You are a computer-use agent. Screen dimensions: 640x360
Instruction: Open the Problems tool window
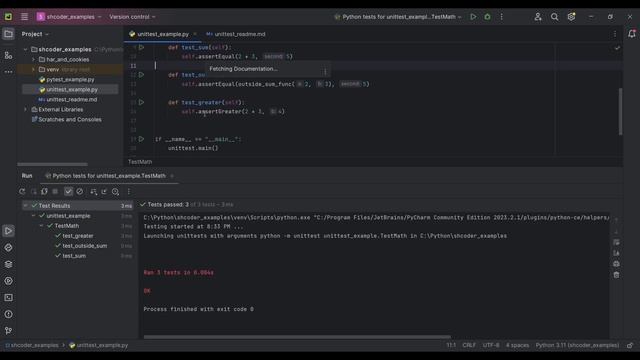click(x=8, y=314)
